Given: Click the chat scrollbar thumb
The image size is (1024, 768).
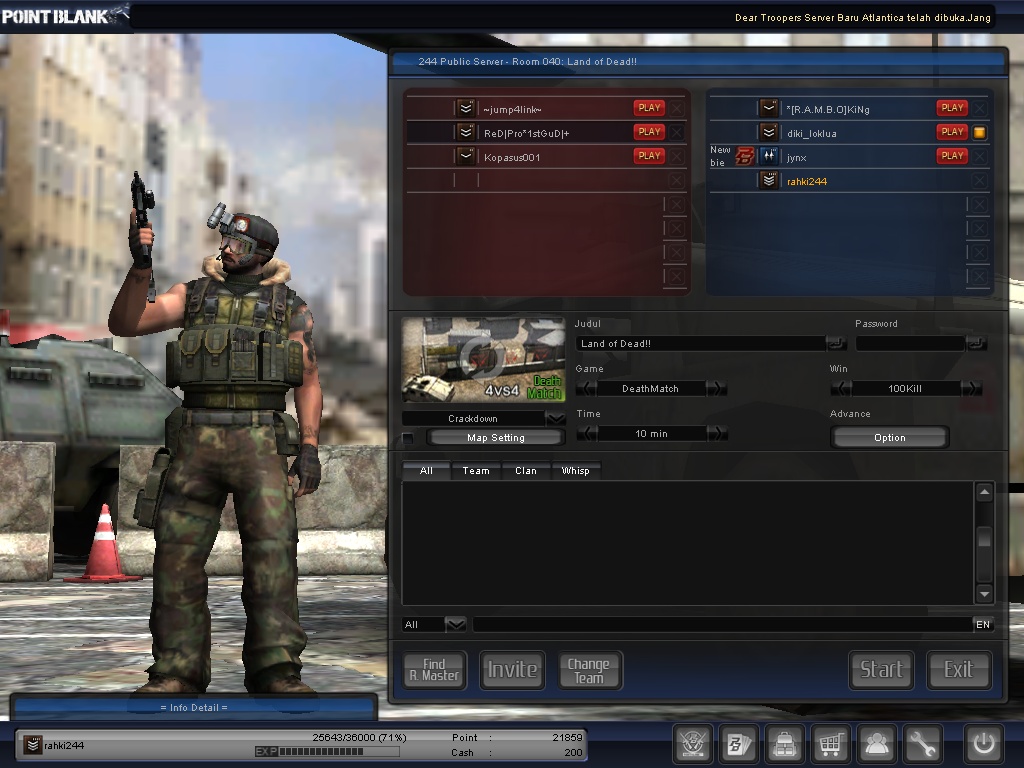Looking at the screenshot, I should pos(984,539).
